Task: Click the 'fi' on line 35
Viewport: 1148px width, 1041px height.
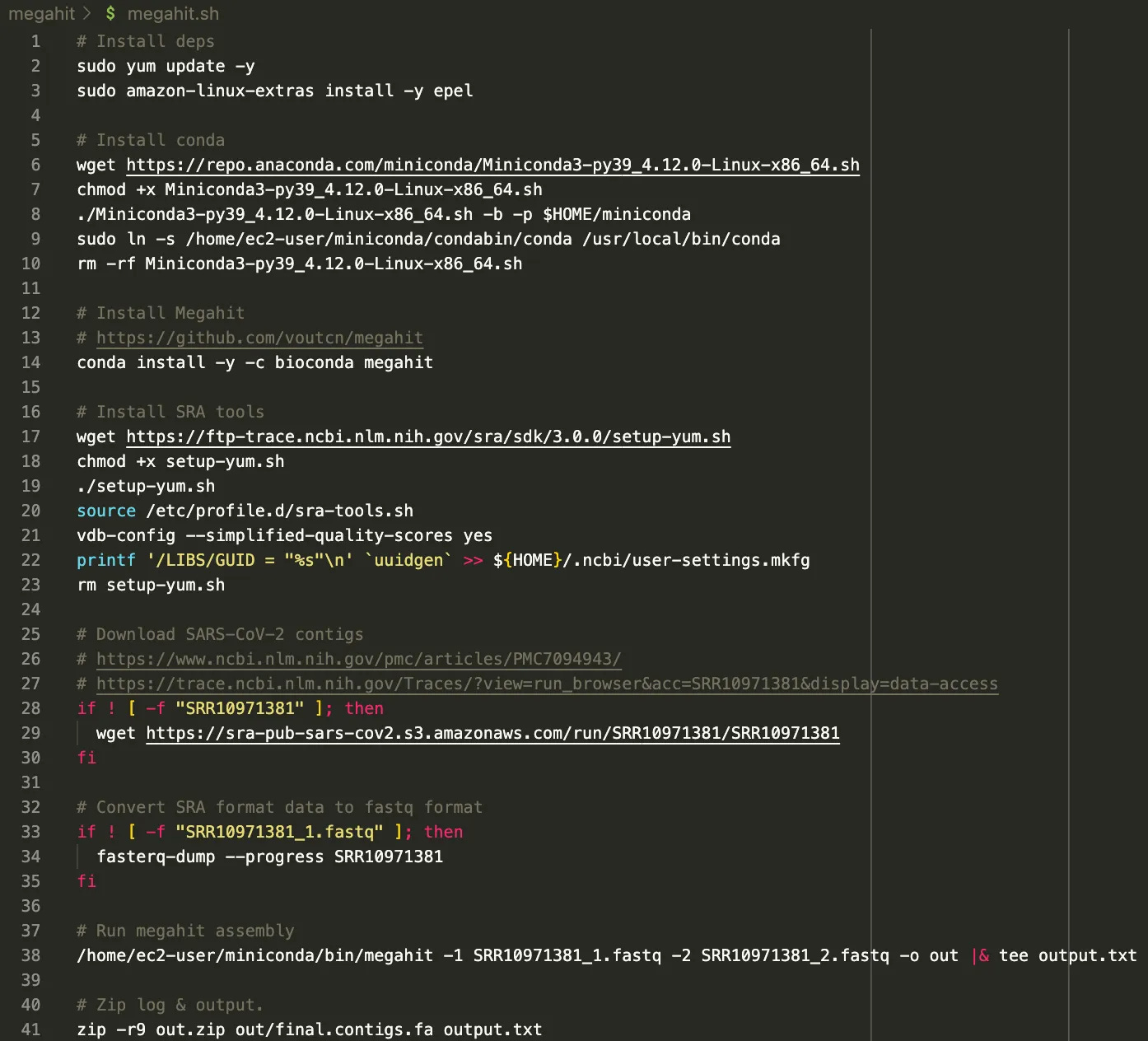Action: tap(86, 881)
